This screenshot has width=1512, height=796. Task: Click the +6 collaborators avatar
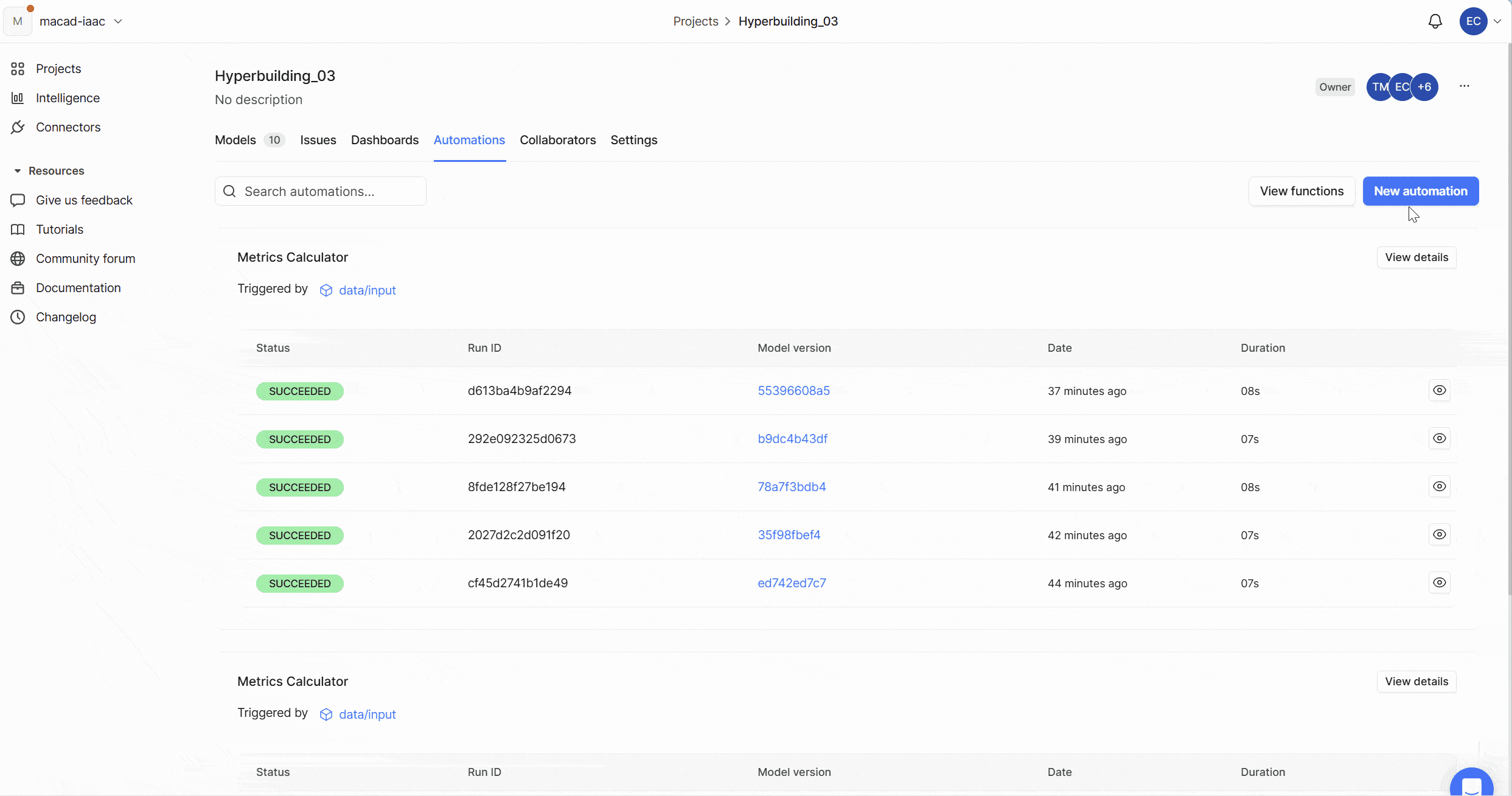point(1424,87)
